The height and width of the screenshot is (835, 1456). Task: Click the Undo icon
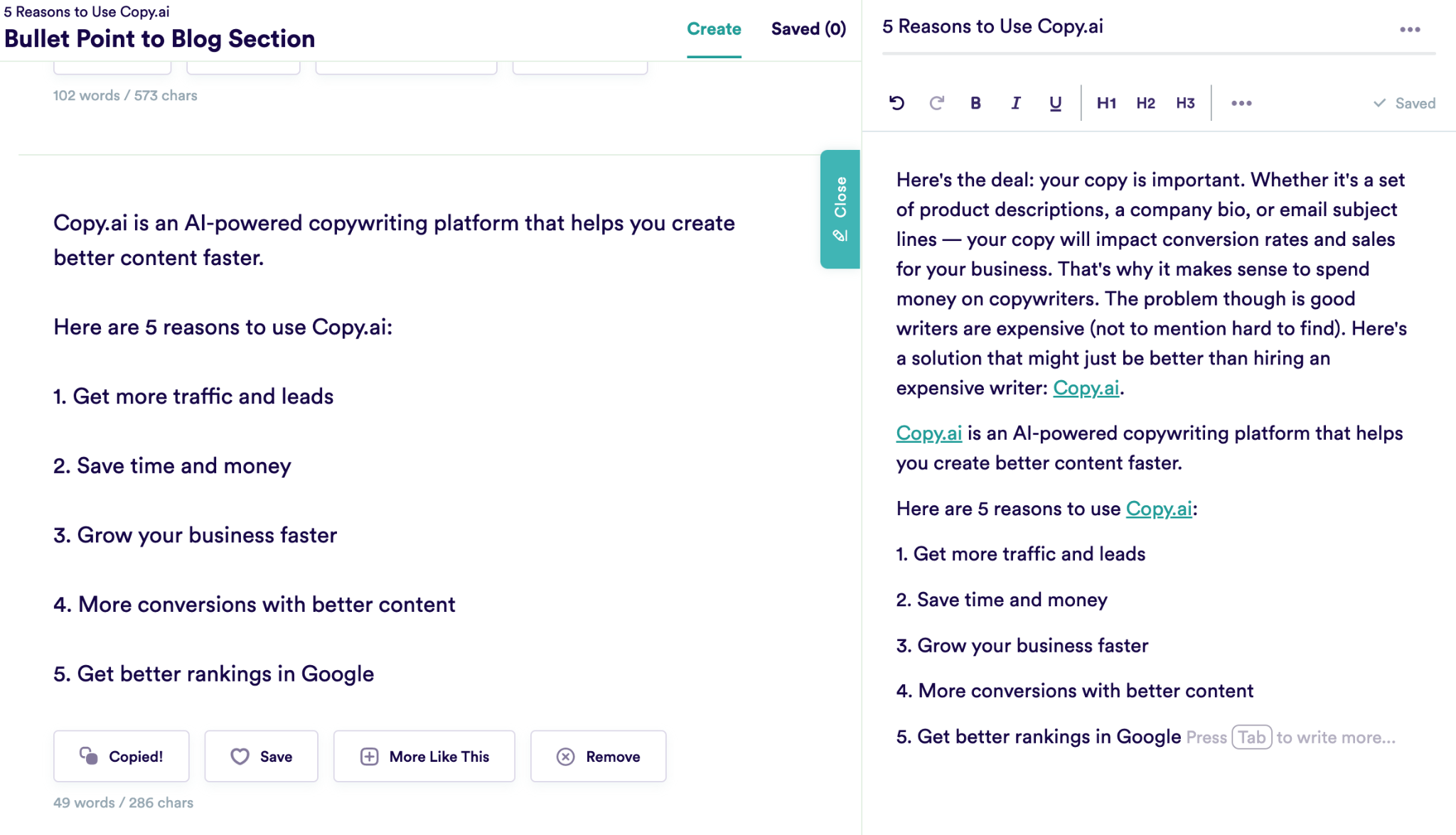(x=897, y=102)
